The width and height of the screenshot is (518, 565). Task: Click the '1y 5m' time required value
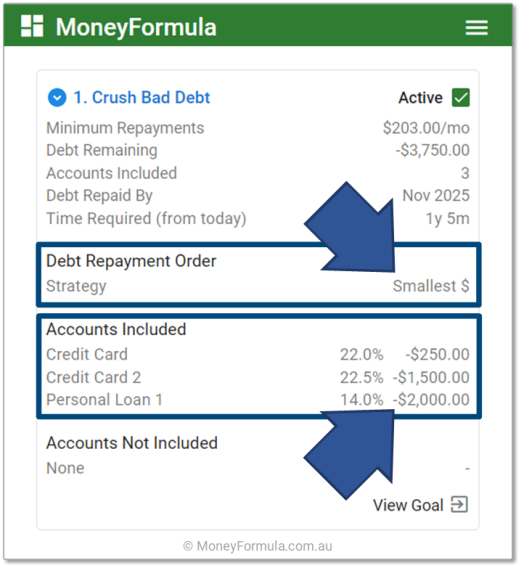(448, 218)
